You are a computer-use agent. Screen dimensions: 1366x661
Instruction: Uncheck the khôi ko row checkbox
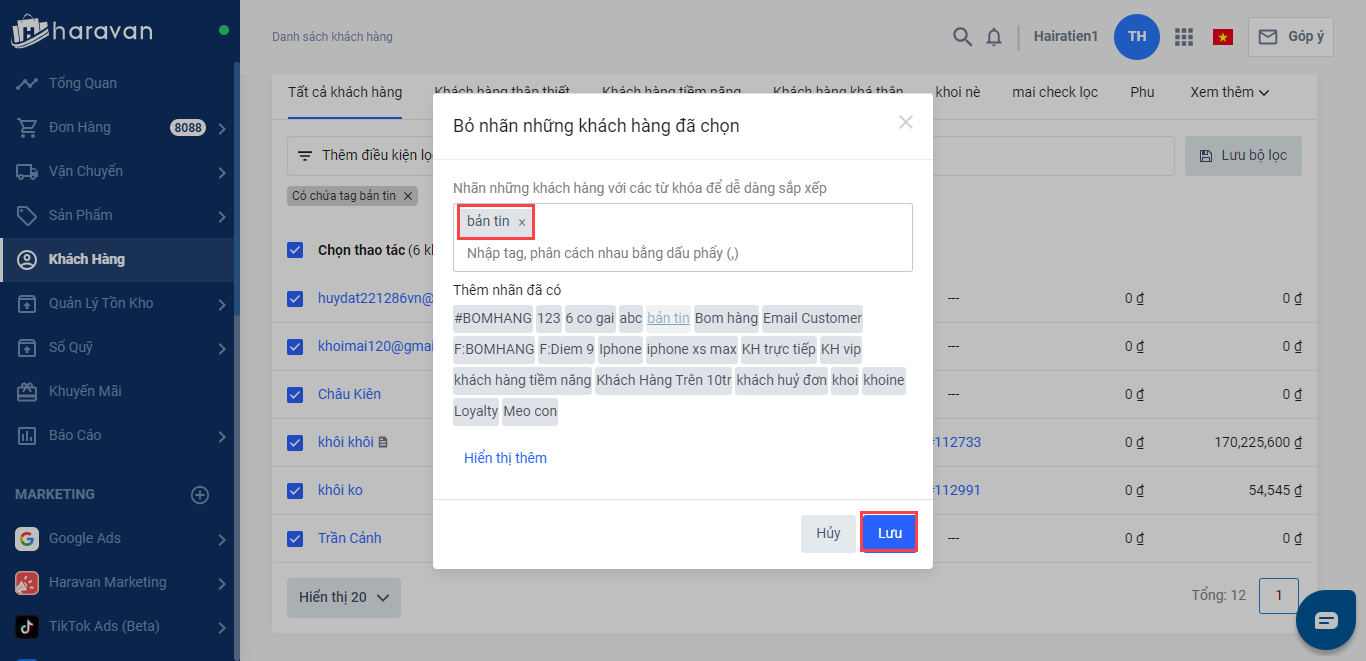pyautogui.click(x=295, y=490)
